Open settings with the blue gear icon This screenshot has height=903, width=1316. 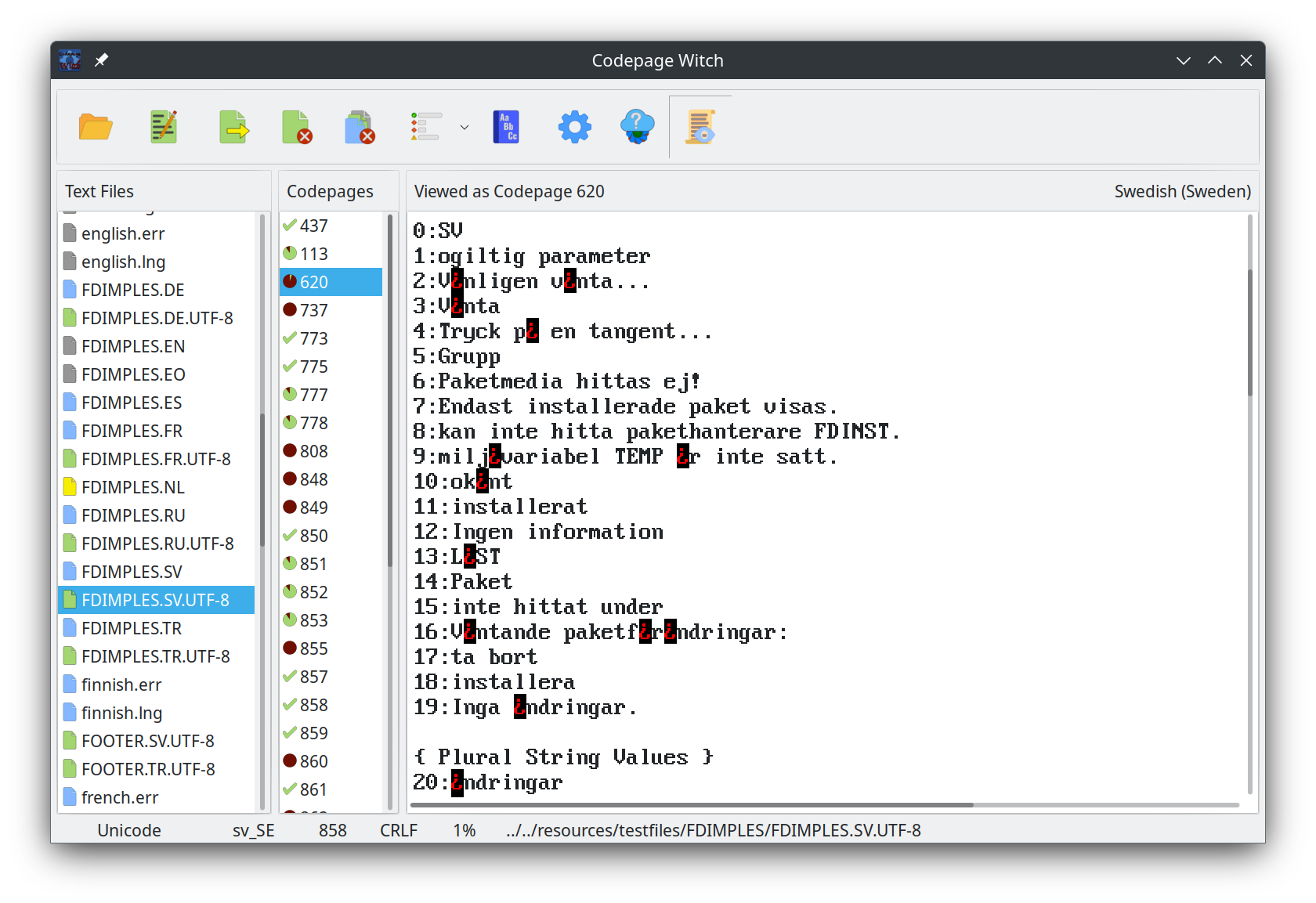click(574, 127)
